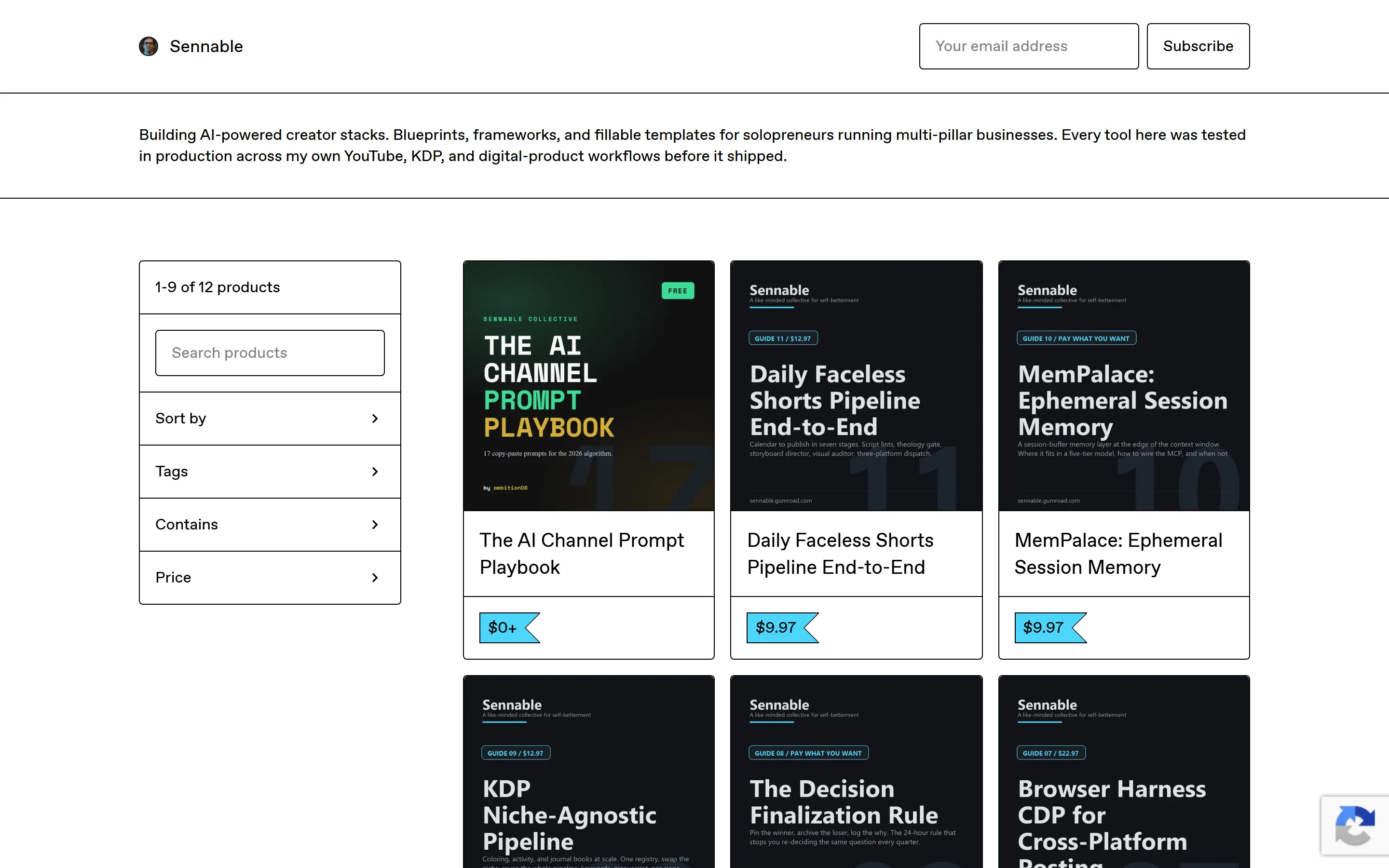The width and height of the screenshot is (1389, 868).
Task: Click MemPalace: Ephemeral Session Memory title
Action: (x=1118, y=554)
